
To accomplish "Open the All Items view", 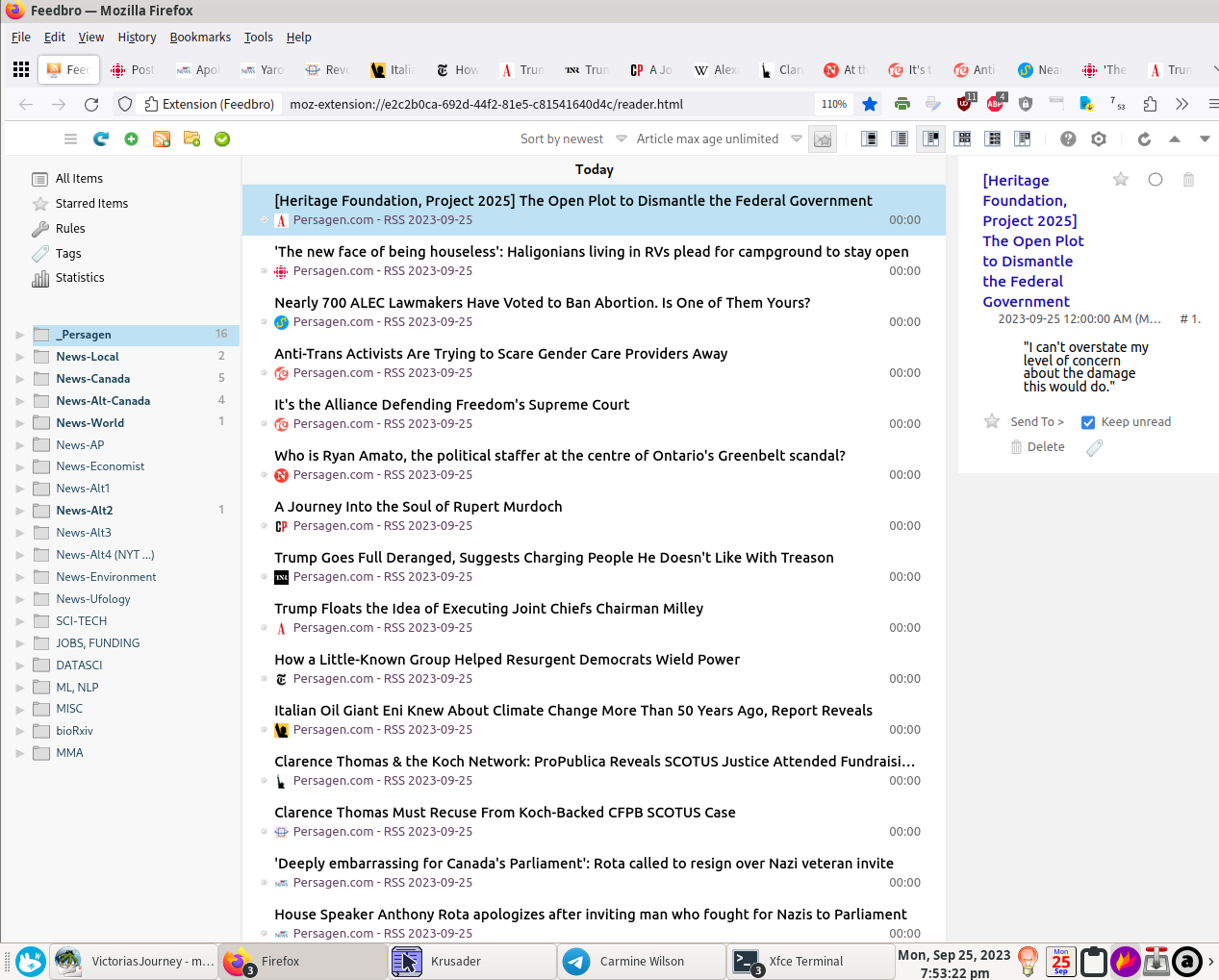I will point(79,179).
